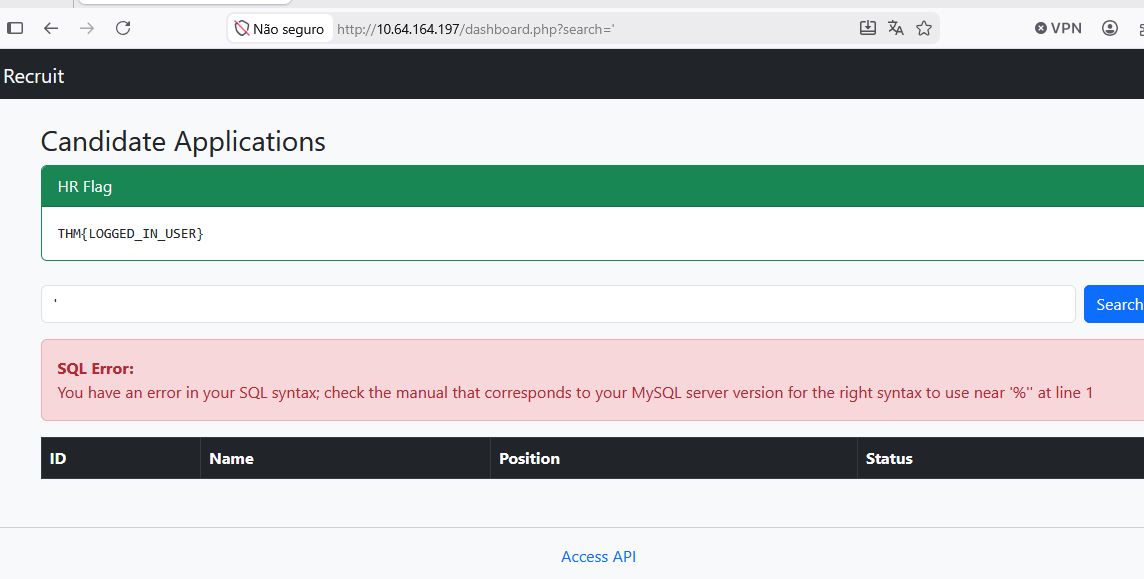Viewport: 1144px width, 579px height.
Task: Open the 'Não seguro' site security info
Action: pyautogui.click(x=279, y=29)
